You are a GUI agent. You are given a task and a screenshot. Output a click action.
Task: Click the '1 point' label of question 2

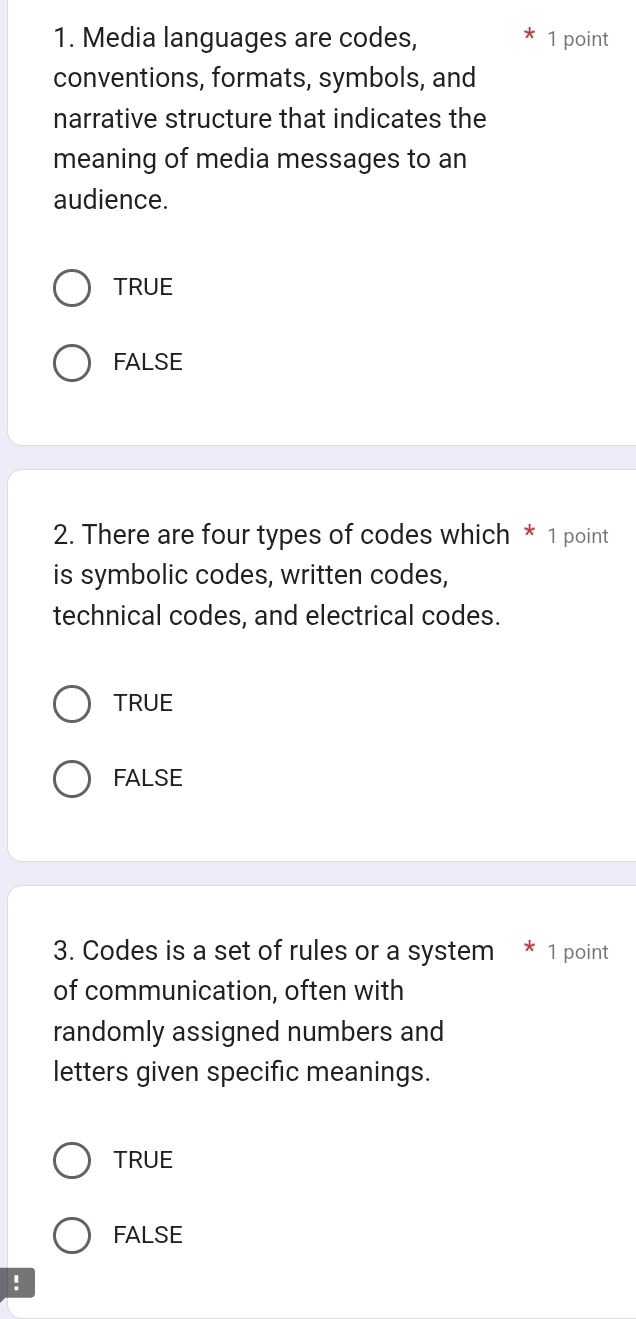[578, 536]
